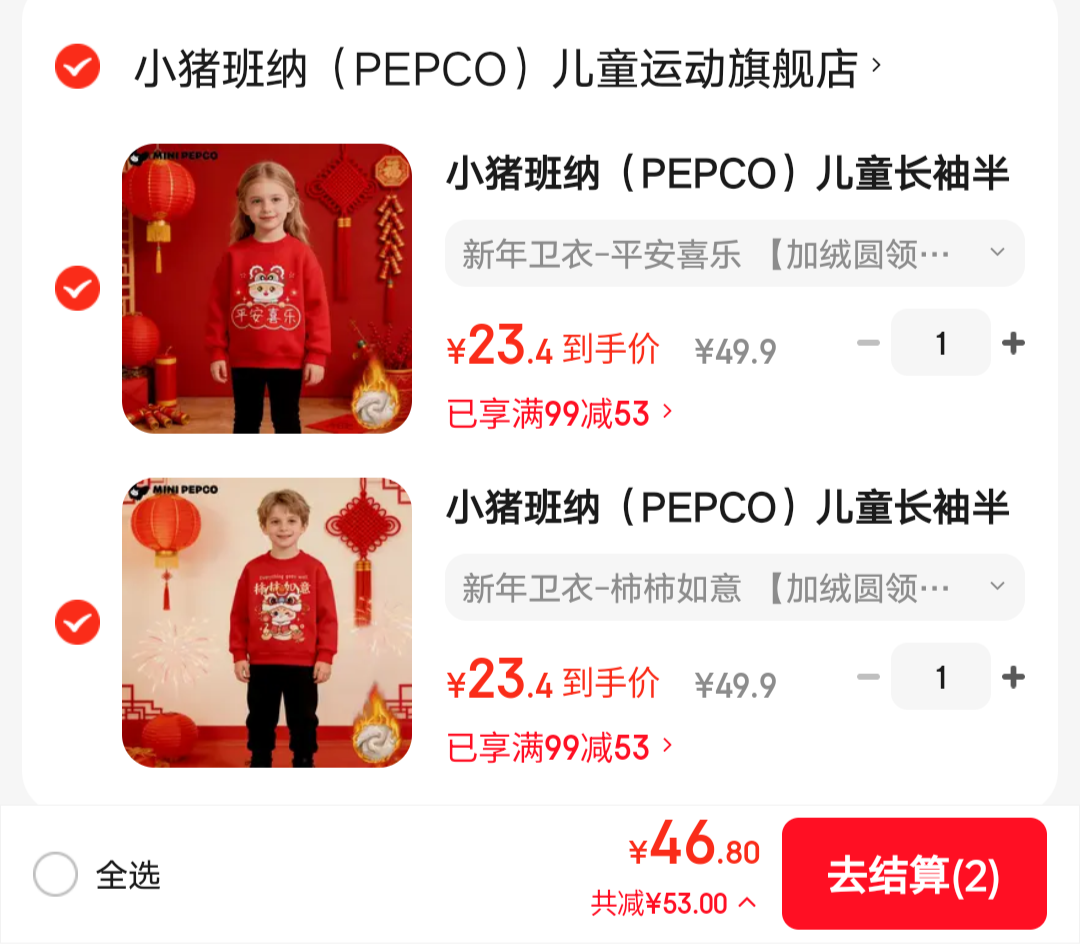Screen dimensions: 1080x946
Task: Uncheck the 柿柿如意 sweatshirt item checkbox
Action: point(77,622)
